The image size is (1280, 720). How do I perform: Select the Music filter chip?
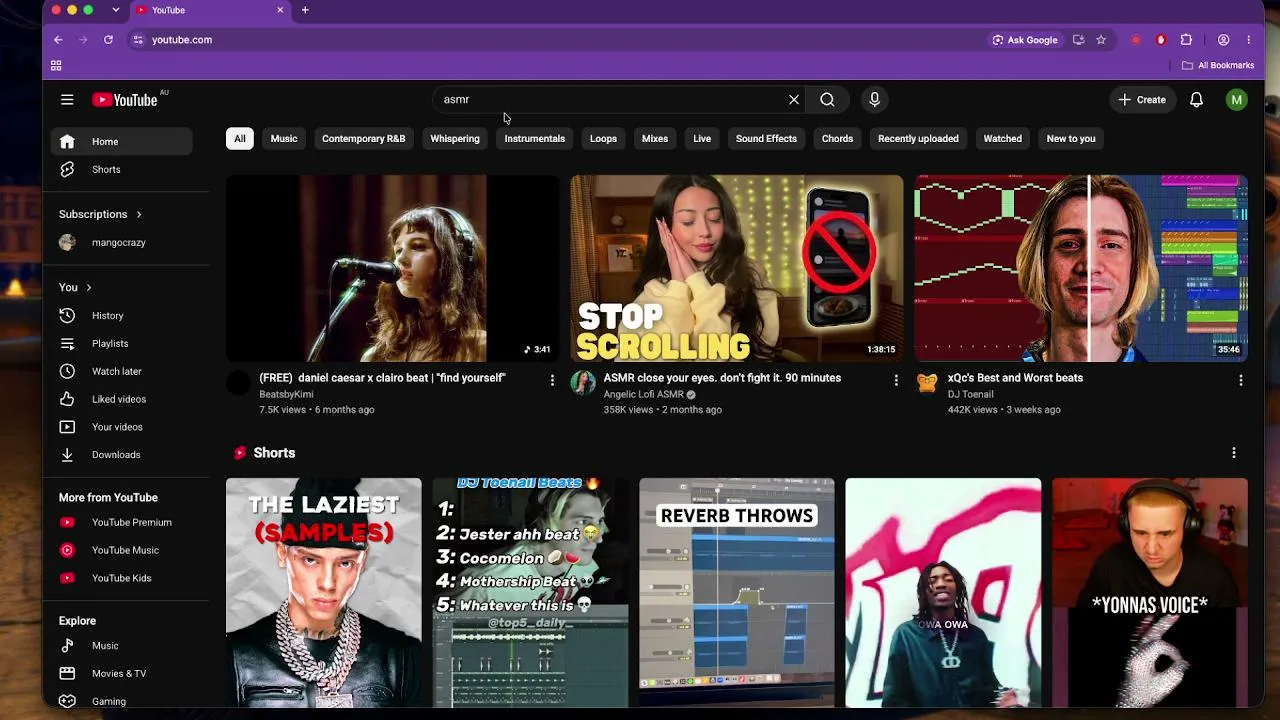(284, 139)
